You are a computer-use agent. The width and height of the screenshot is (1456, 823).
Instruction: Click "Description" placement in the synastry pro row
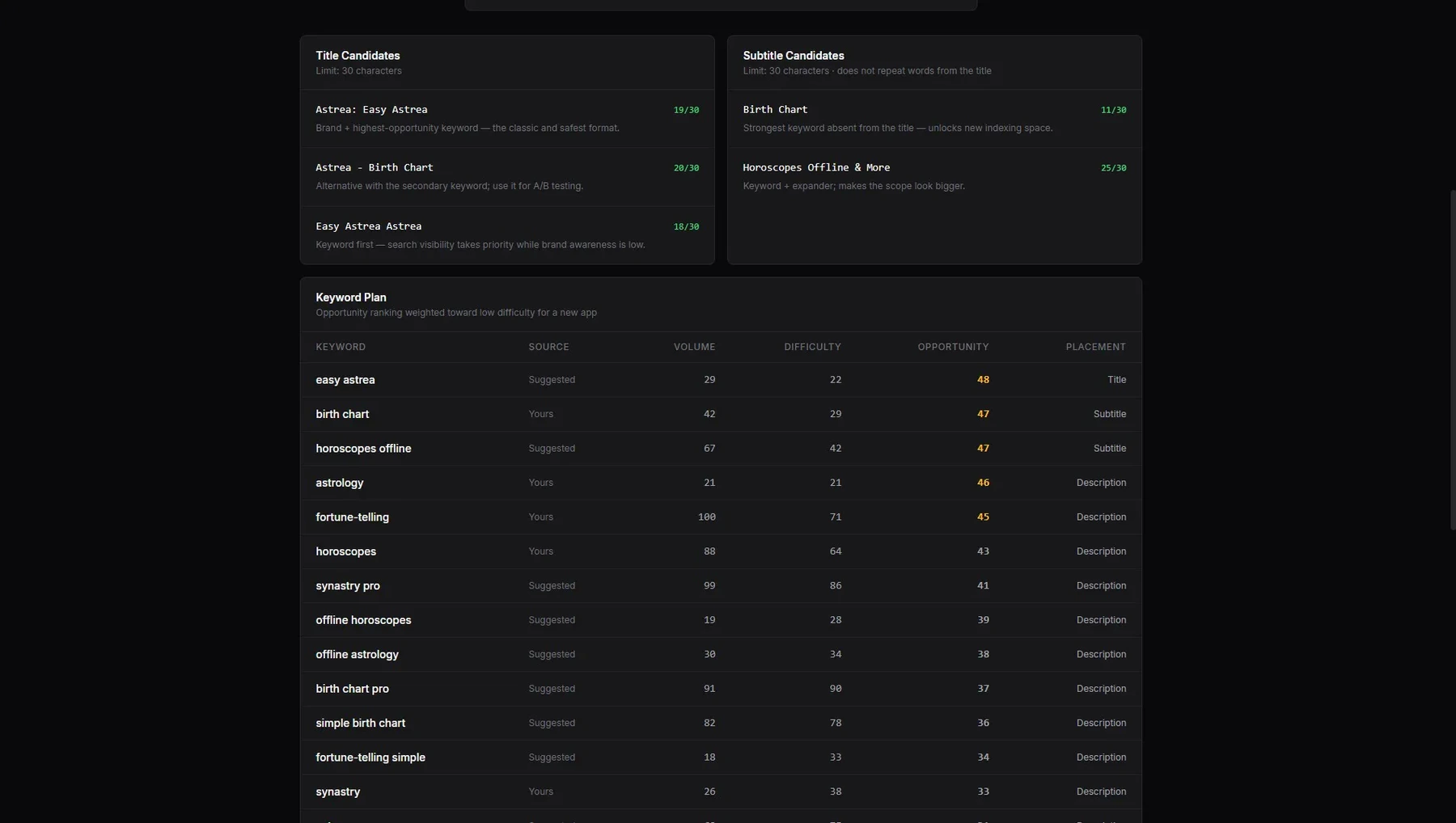(1101, 586)
